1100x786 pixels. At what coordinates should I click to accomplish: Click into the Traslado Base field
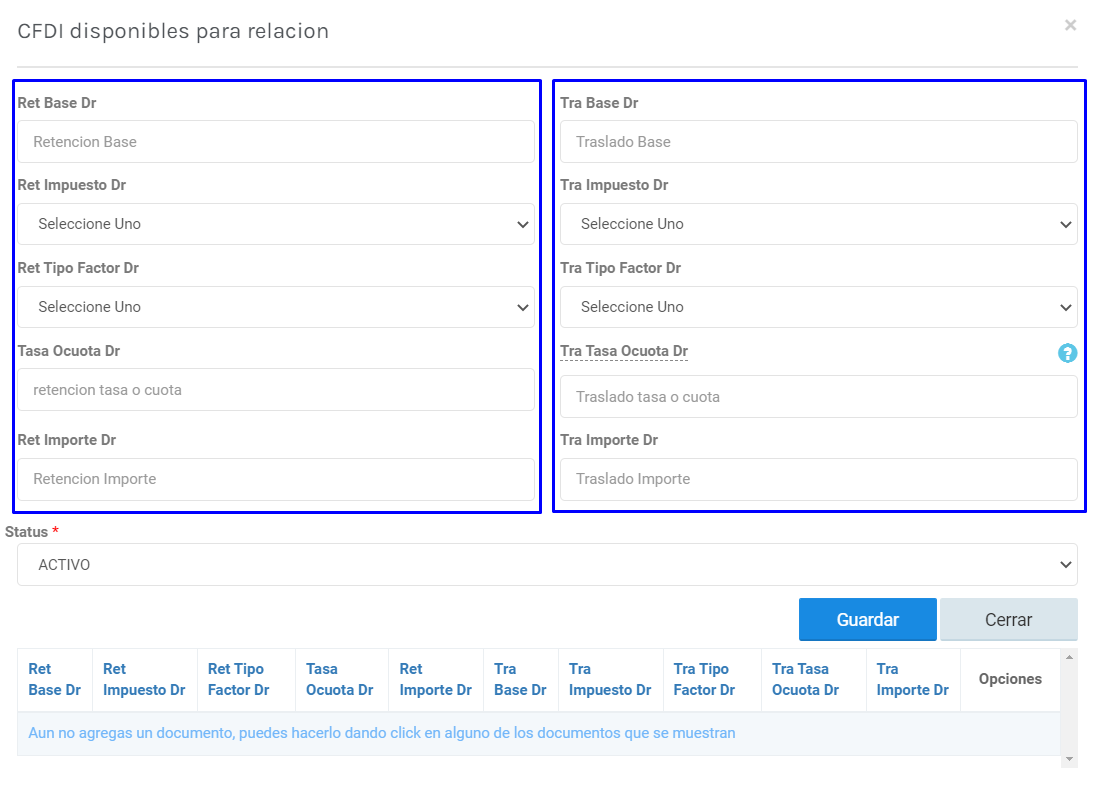click(x=818, y=142)
